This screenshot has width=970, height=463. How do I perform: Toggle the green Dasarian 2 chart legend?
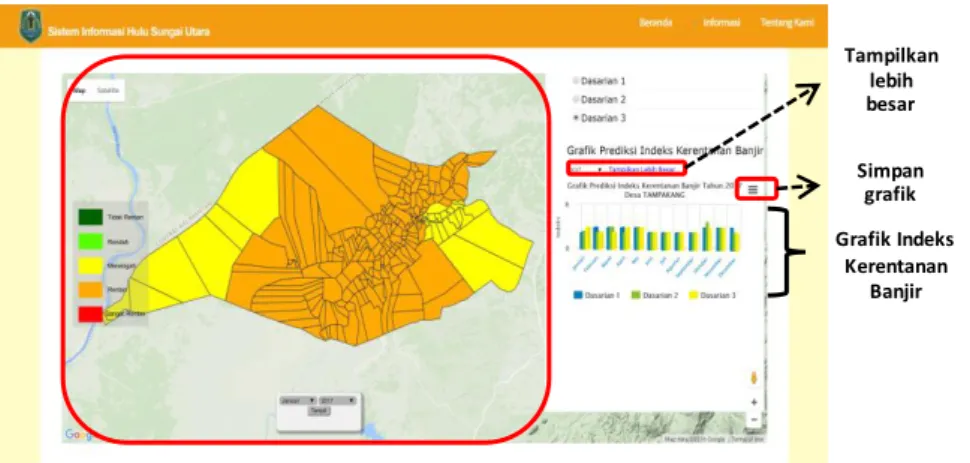point(655,296)
